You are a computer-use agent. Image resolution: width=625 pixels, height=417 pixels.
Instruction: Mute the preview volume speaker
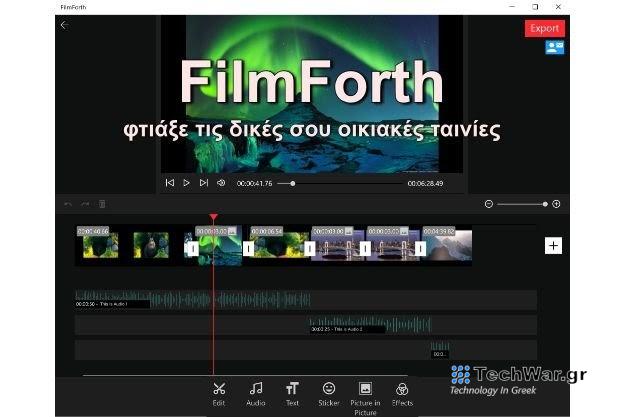(221, 183)
